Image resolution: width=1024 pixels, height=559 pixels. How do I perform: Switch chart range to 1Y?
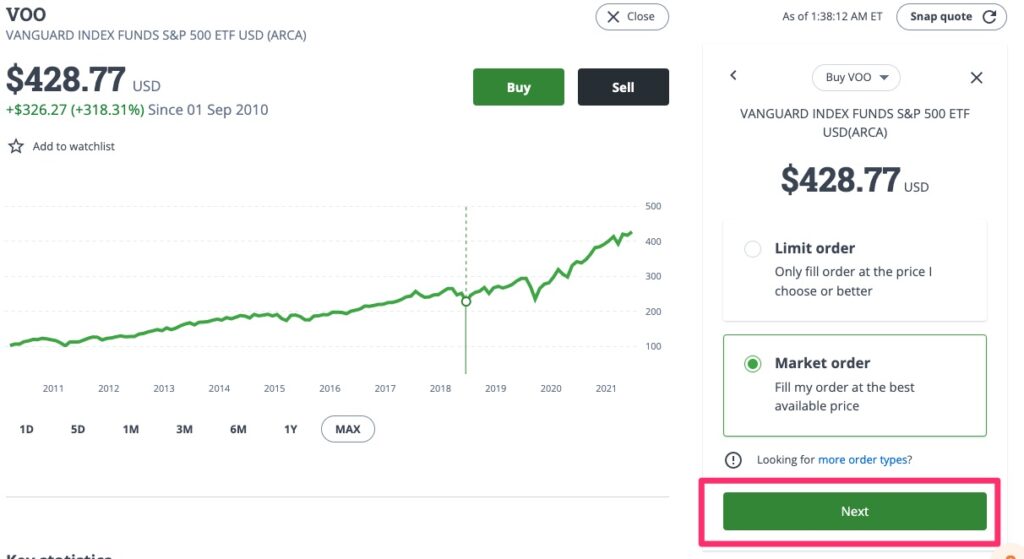[290, 429]
